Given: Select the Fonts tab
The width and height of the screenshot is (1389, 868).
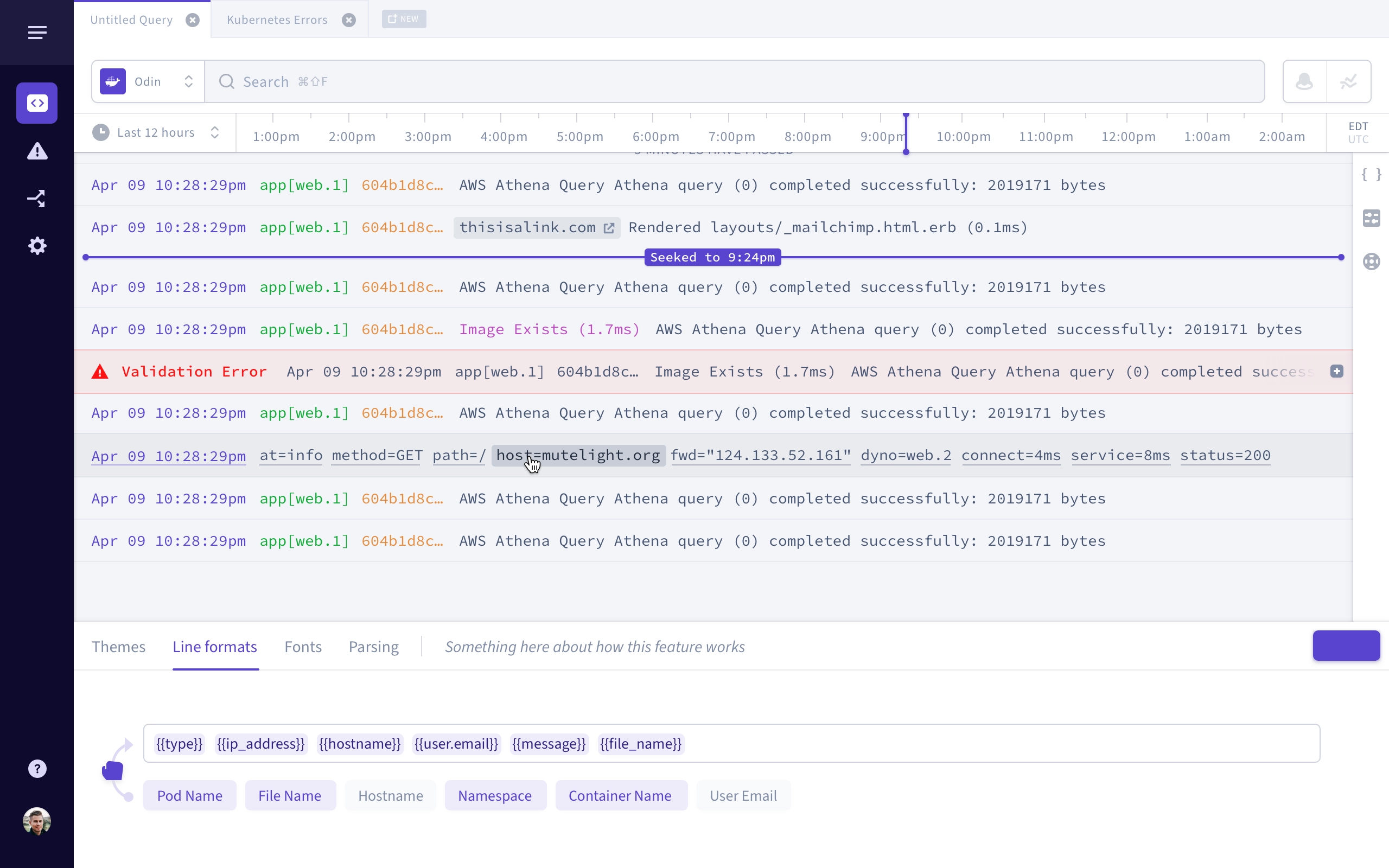Looking at the screenshot, I should [x=302, y=647].
